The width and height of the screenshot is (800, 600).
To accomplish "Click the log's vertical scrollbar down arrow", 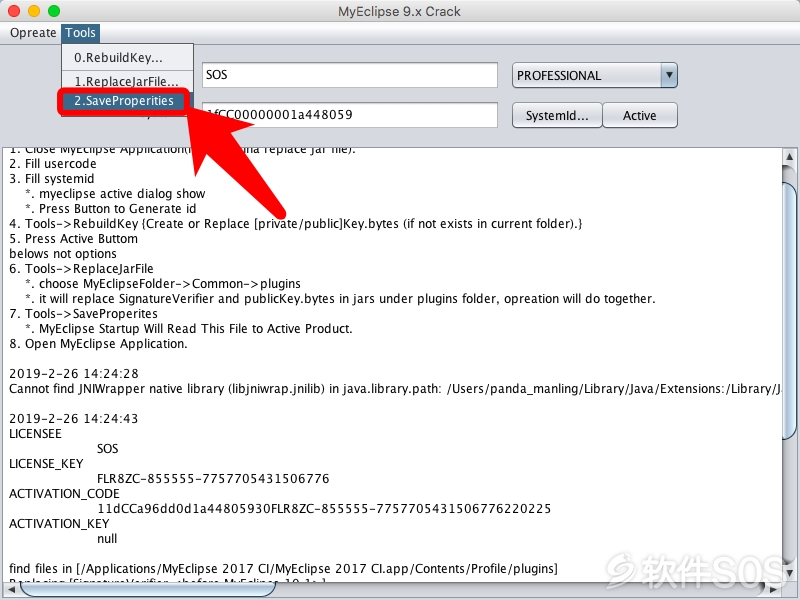I will (x=789, y=573).
